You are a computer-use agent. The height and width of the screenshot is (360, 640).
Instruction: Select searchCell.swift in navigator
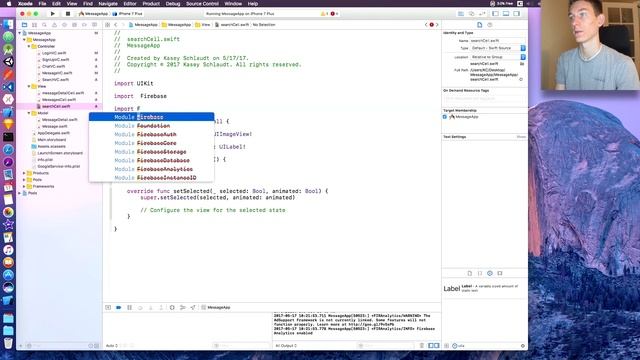pyautogui.click(x=60, y=106)
